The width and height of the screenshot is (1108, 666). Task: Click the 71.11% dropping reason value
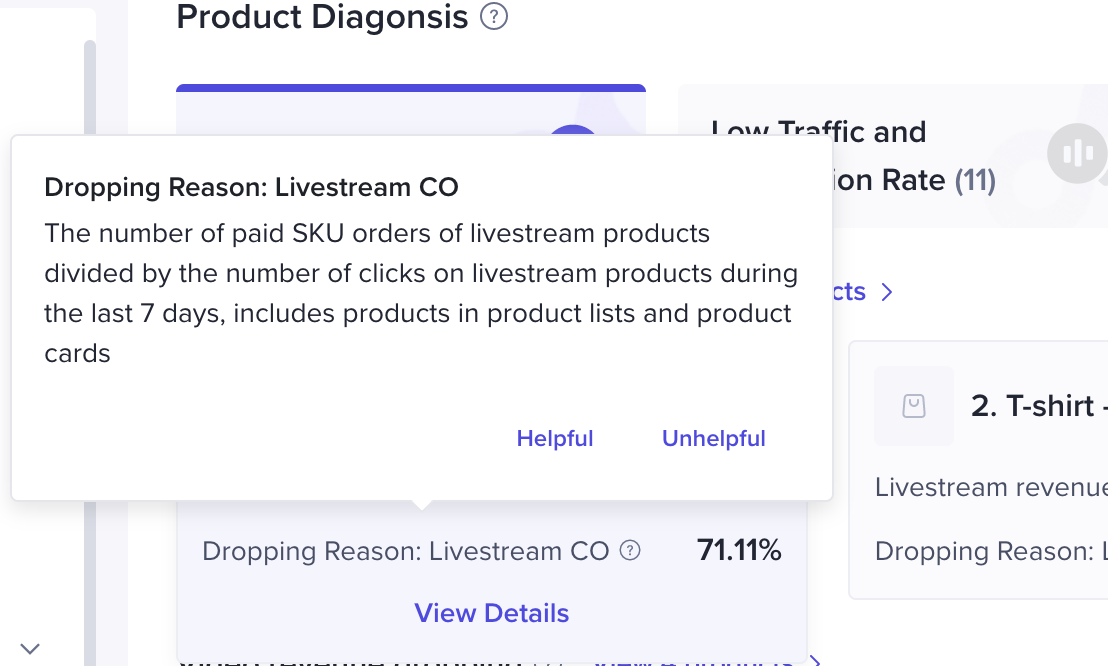point(739,550)
